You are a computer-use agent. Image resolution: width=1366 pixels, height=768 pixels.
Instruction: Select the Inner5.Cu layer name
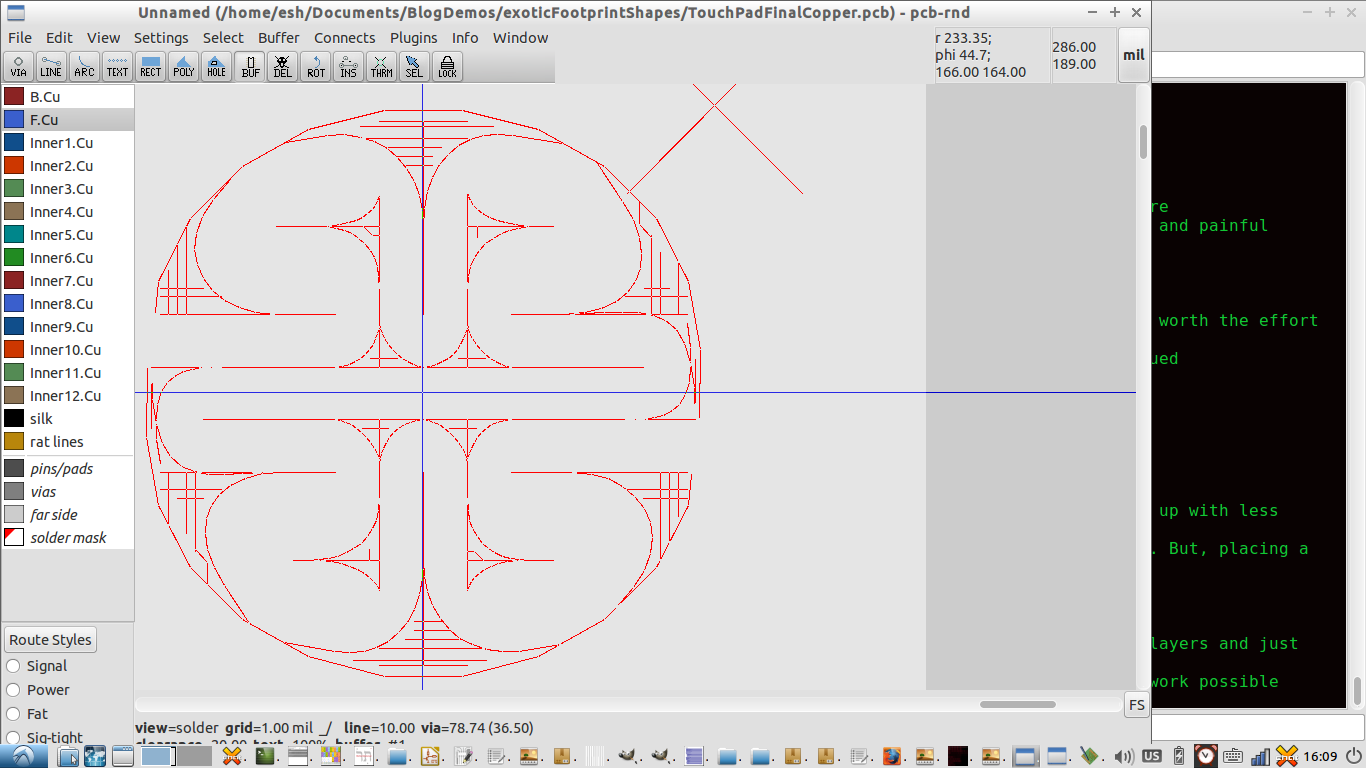pos(62,235)
